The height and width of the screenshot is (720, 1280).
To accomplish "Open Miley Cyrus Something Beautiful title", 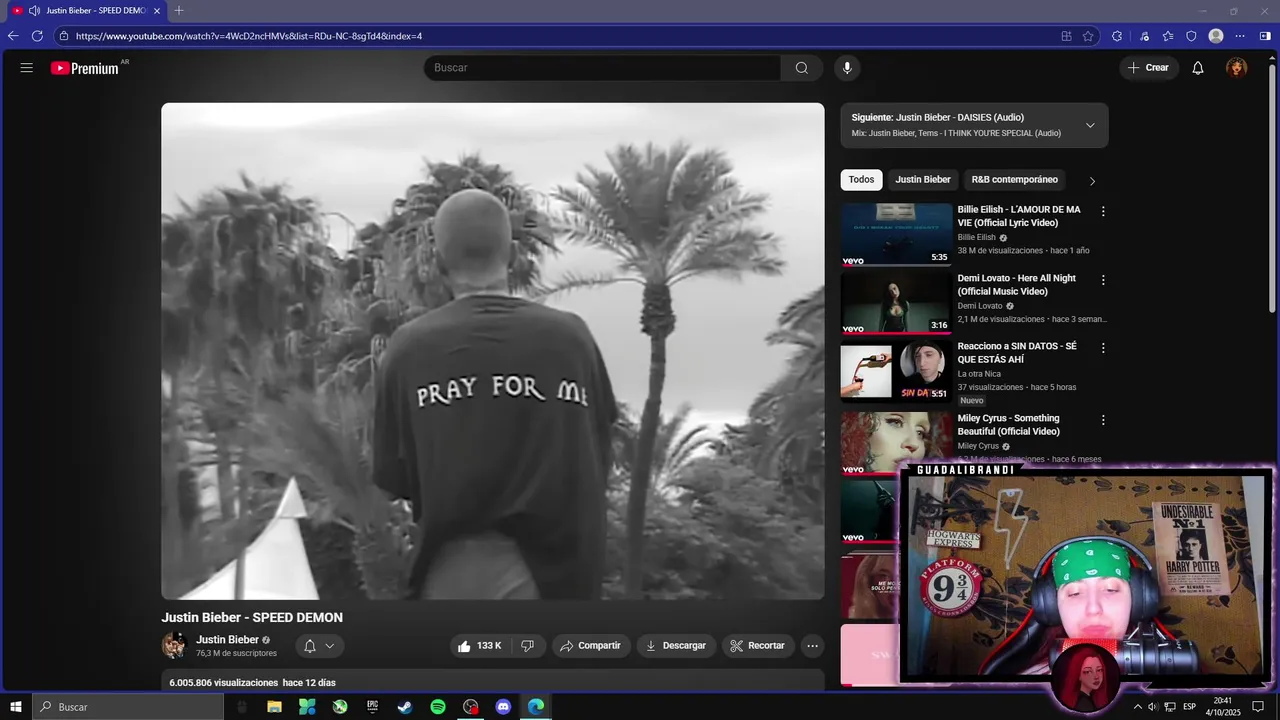I will [x=1008, y=425].
